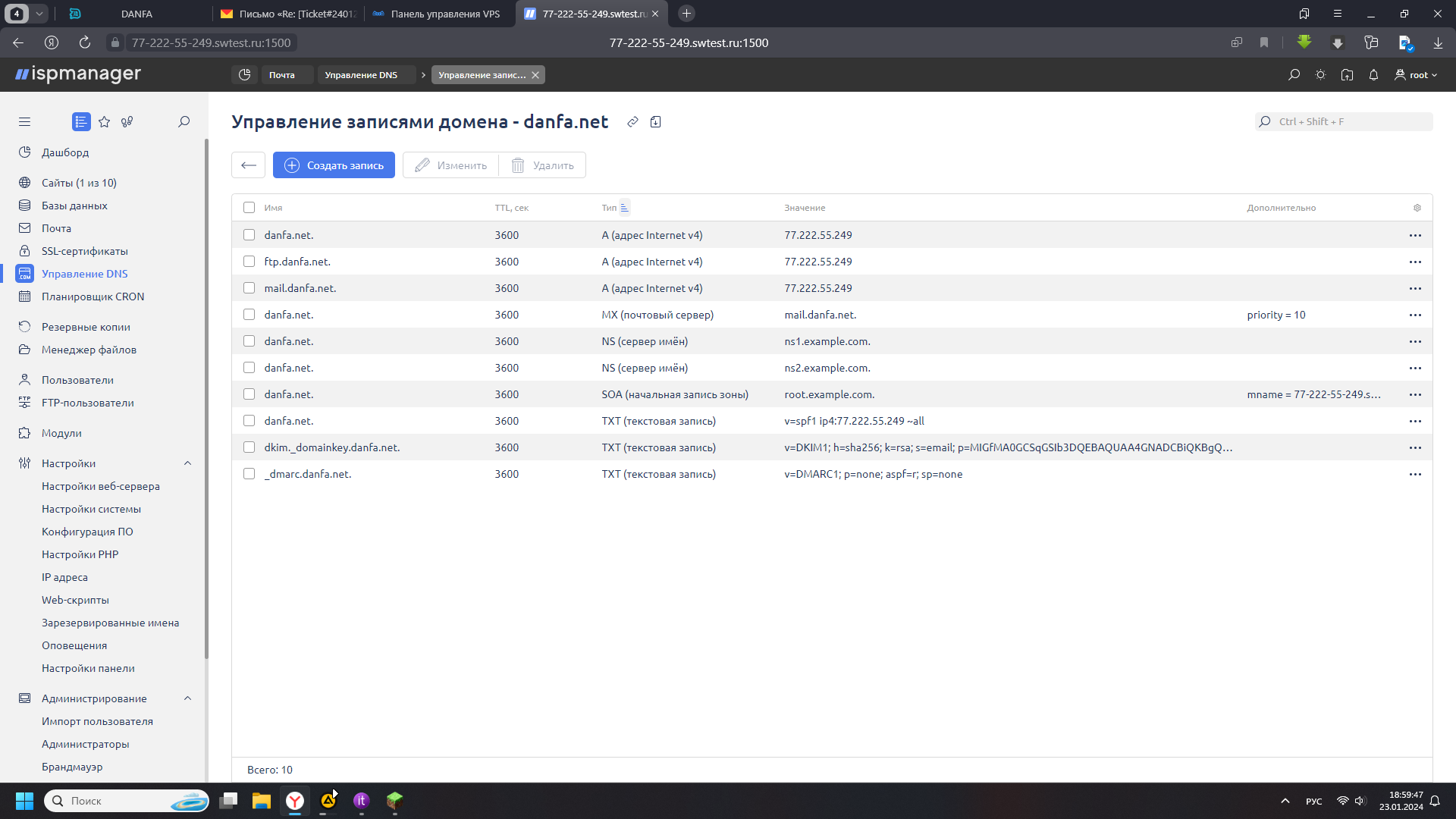Open the history clock icon in tab bar
1456x819 pixels.
tap(244, 75)
